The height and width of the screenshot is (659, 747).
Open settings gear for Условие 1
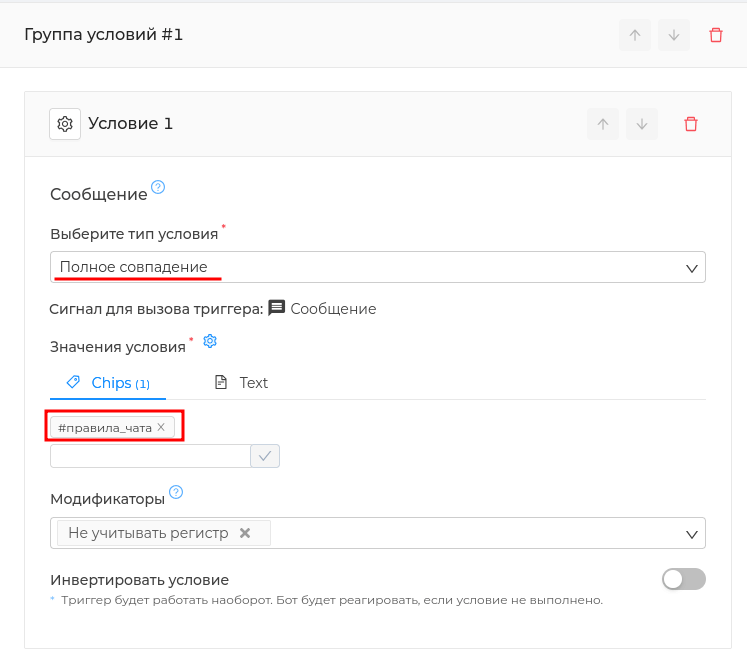click(65, 124)
